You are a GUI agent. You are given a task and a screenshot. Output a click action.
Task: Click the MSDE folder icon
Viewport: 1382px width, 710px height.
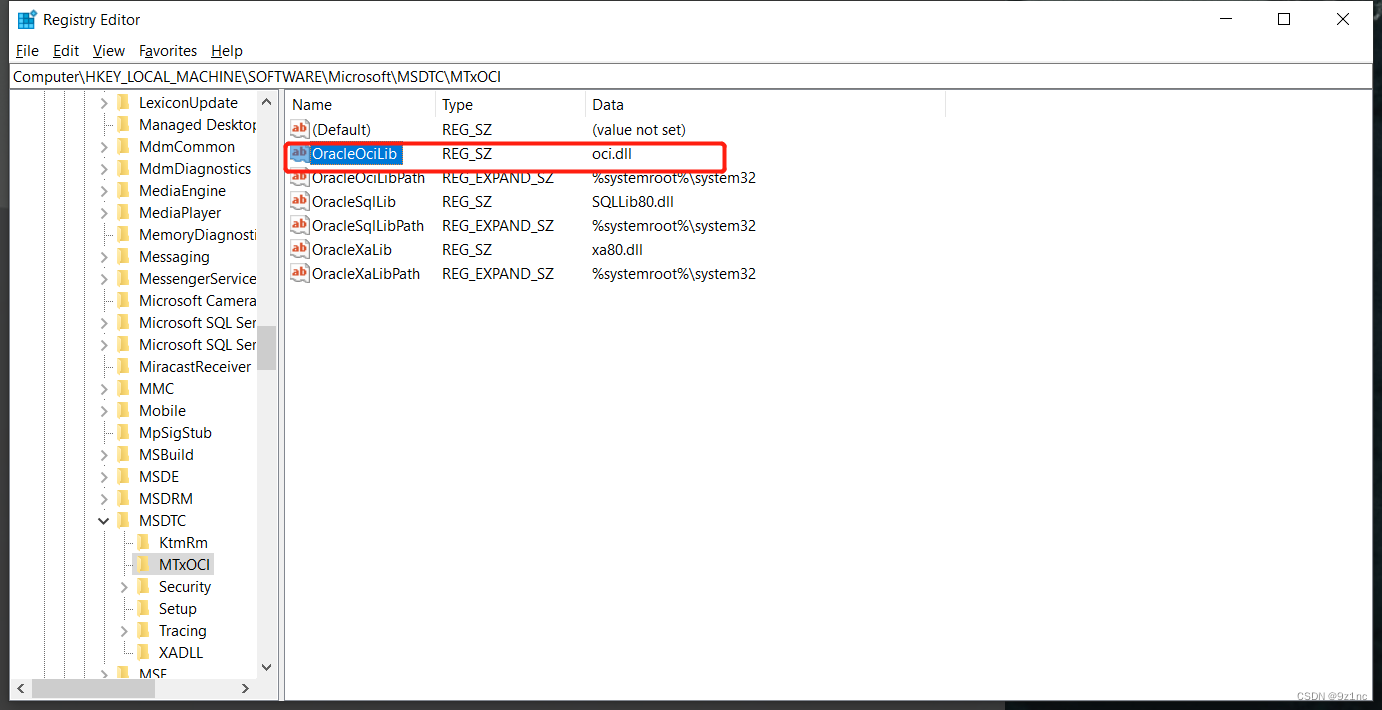124,477
